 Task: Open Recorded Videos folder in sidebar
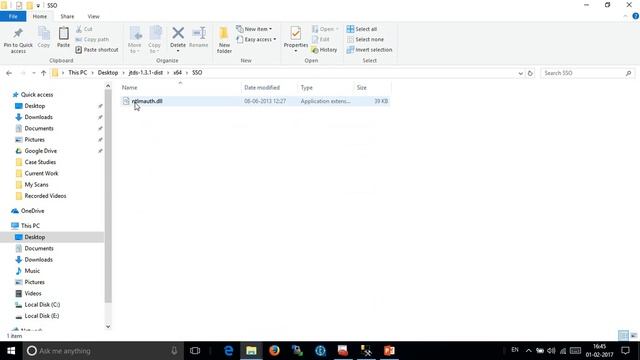pyautogui.click(x=45, y=196)
